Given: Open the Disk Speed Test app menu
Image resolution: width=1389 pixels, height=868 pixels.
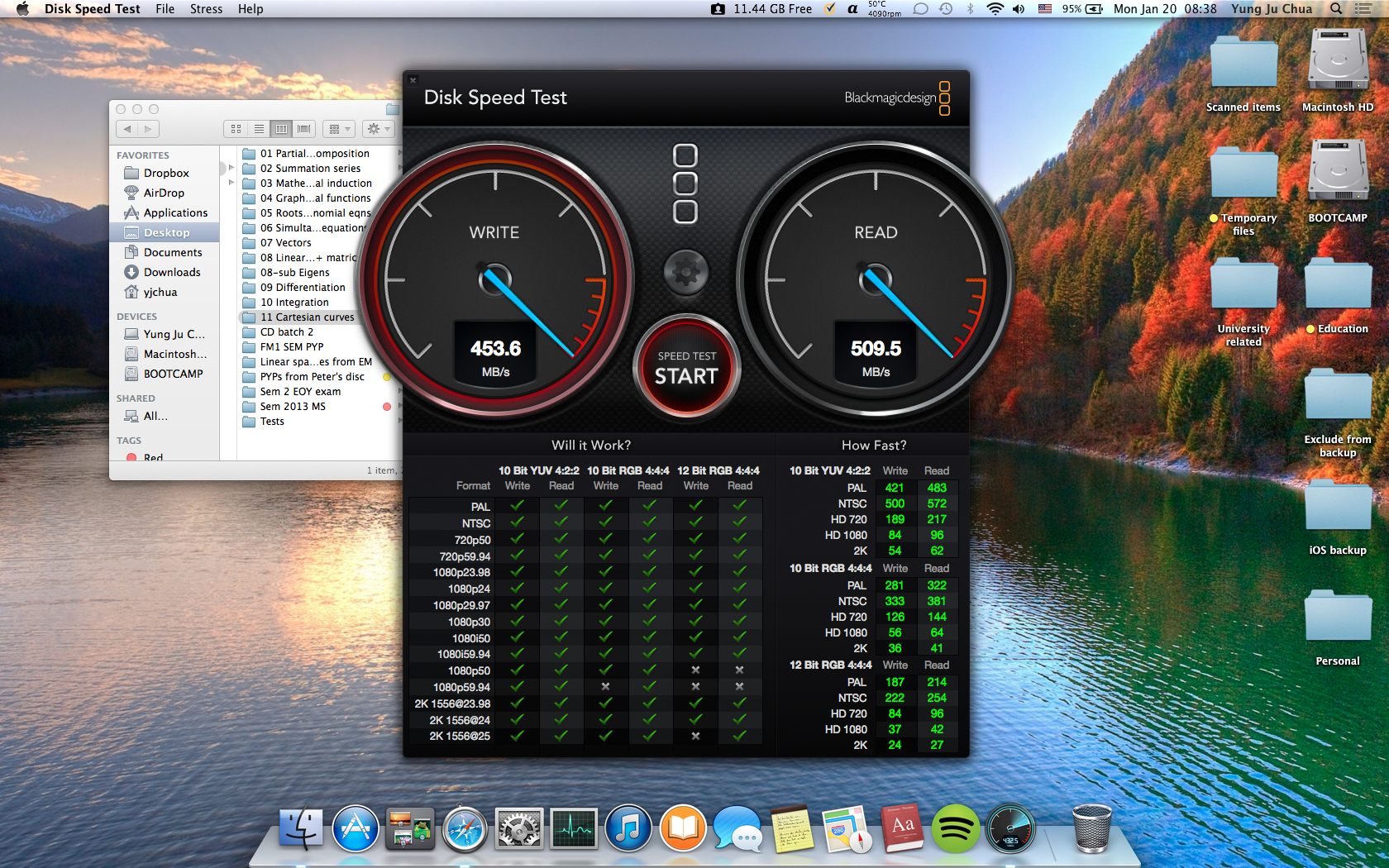Looking at the screenshot, I should tap(93, 9).
